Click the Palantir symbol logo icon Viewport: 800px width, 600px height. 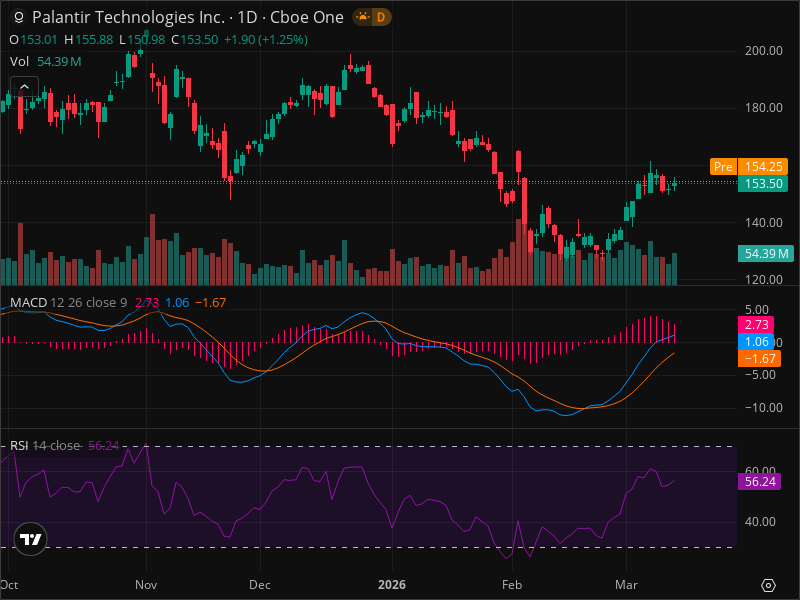(x=18, y=17)
